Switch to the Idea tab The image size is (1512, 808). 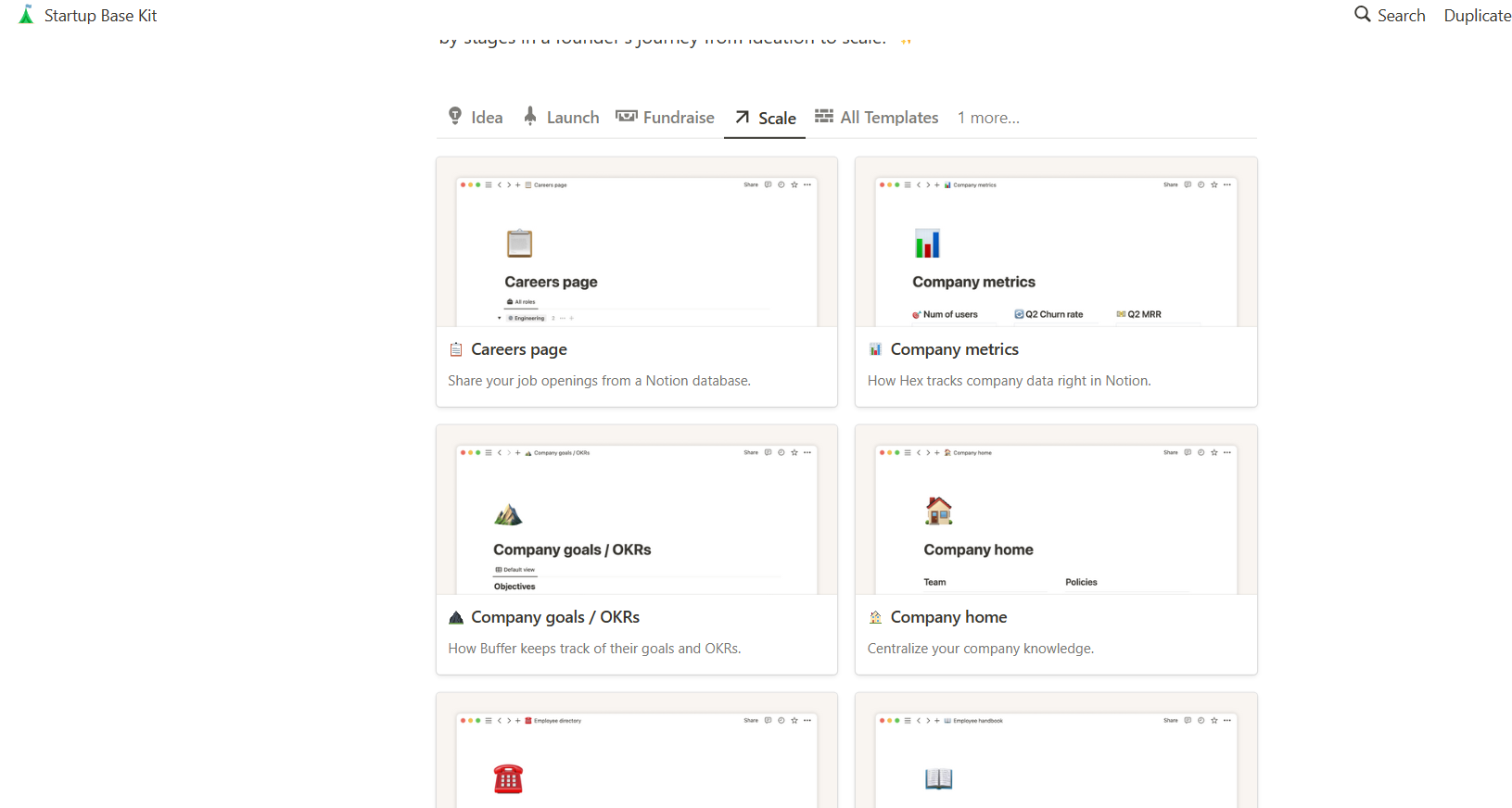476,117
